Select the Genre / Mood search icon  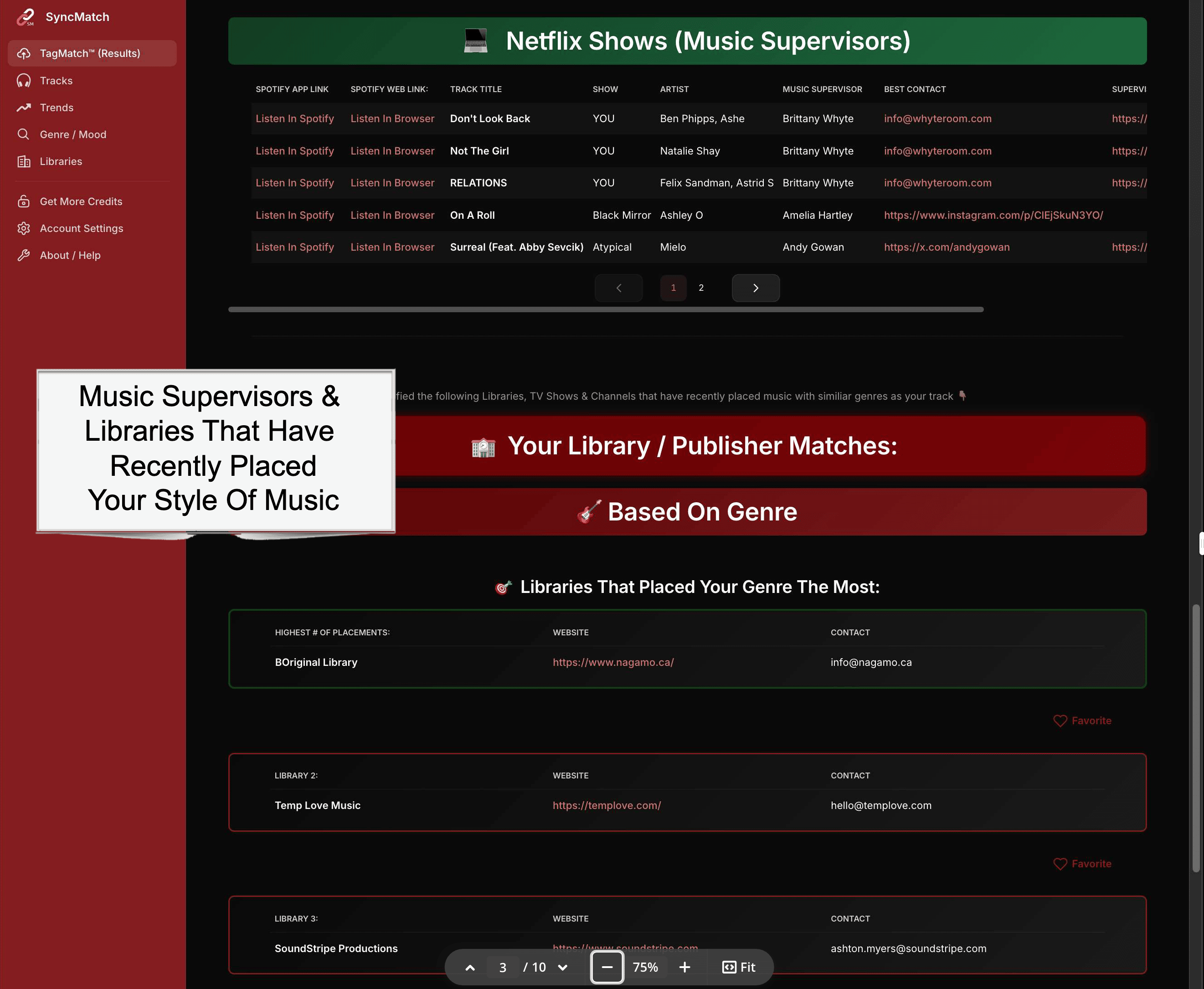23,134
